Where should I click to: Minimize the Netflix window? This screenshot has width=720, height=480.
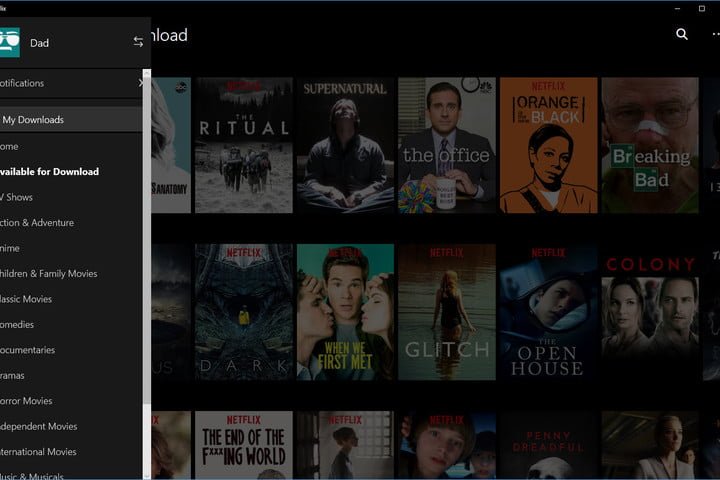pos(677,8)
